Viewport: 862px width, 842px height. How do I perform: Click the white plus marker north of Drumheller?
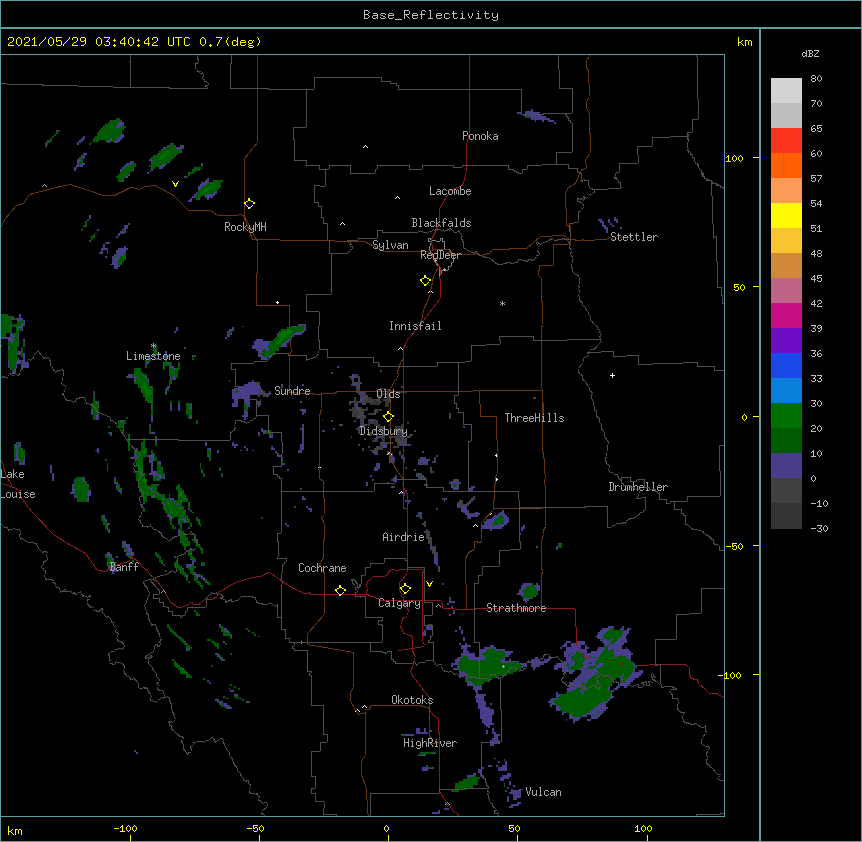(x=612, y=375)
